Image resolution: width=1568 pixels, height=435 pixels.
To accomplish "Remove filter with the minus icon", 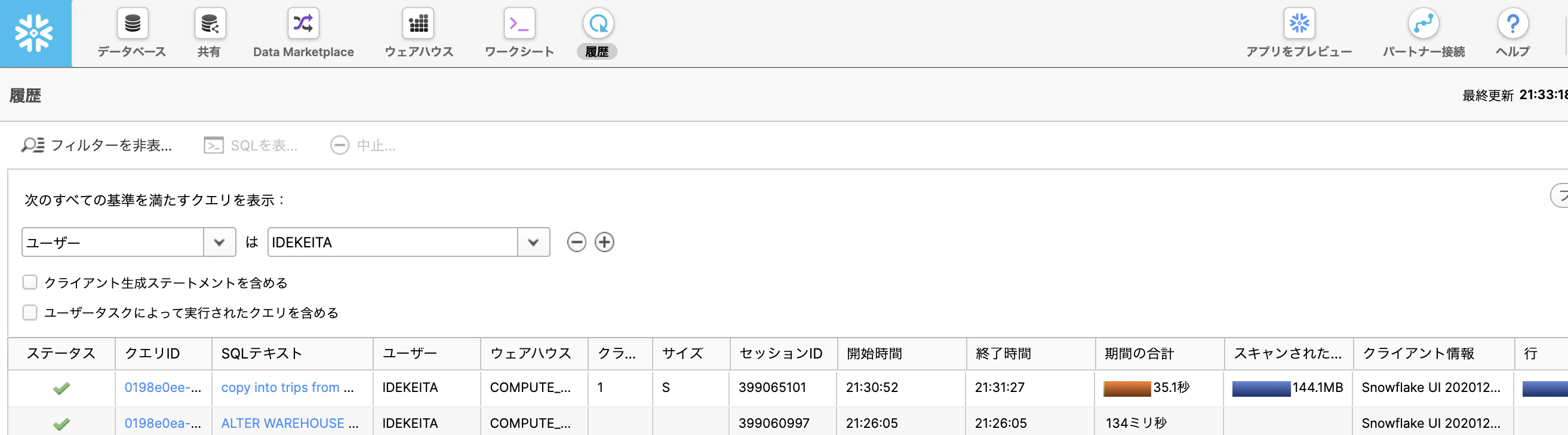I will 576,242.
